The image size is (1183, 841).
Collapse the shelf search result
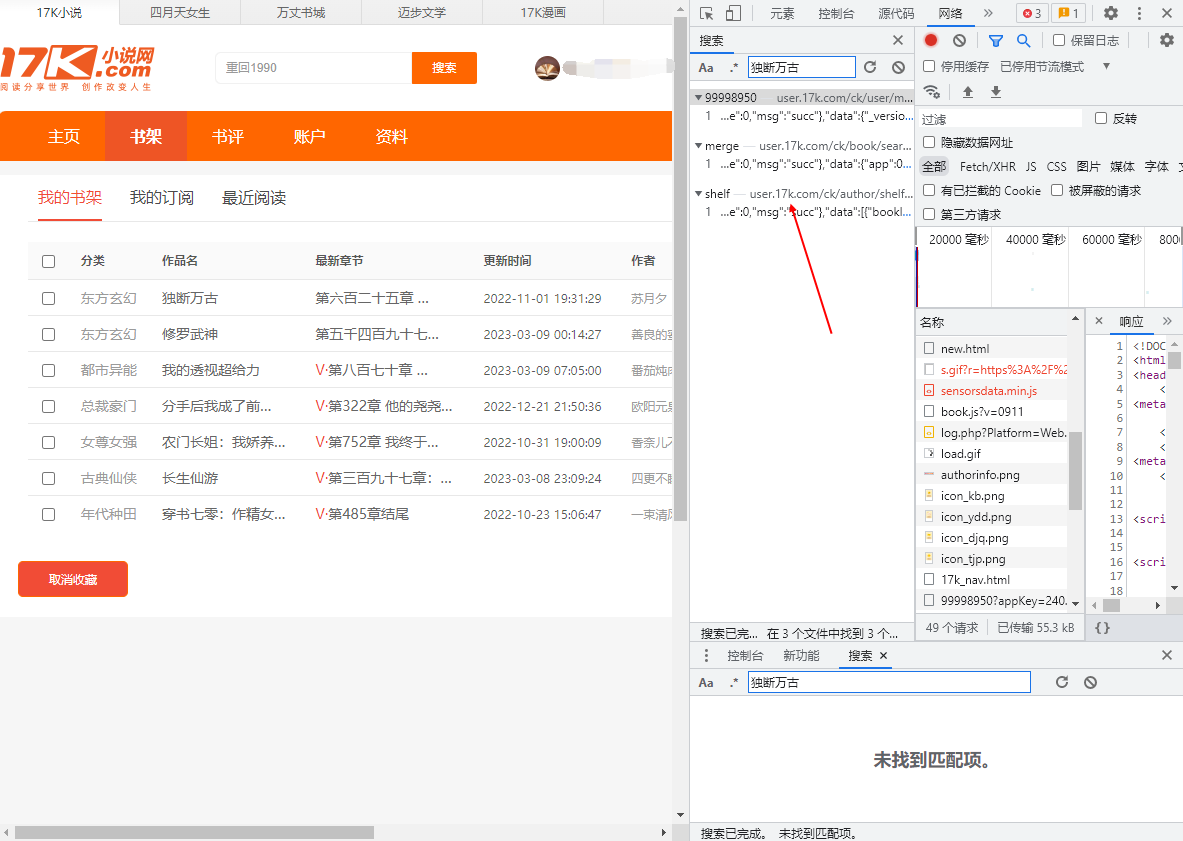tap(699, 194)
